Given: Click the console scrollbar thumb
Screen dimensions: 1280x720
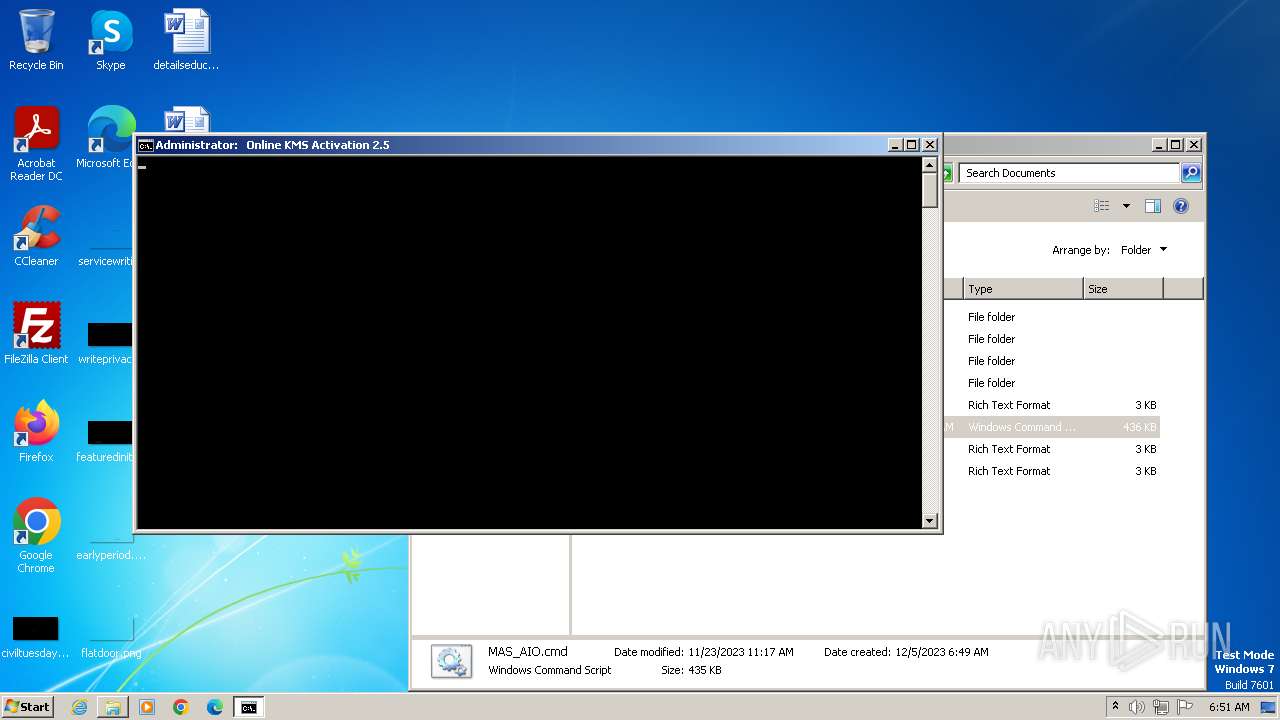Looking at the screenshot, I should point(929,190).
